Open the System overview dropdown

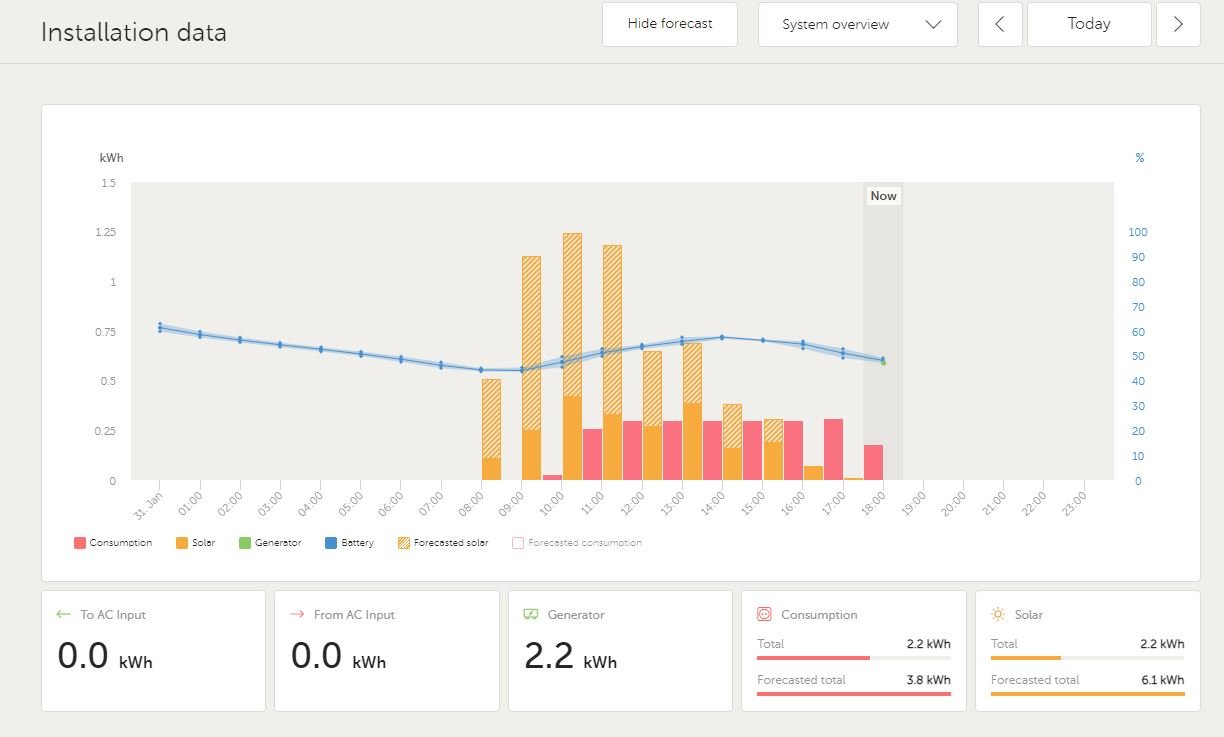pos(856,25)
